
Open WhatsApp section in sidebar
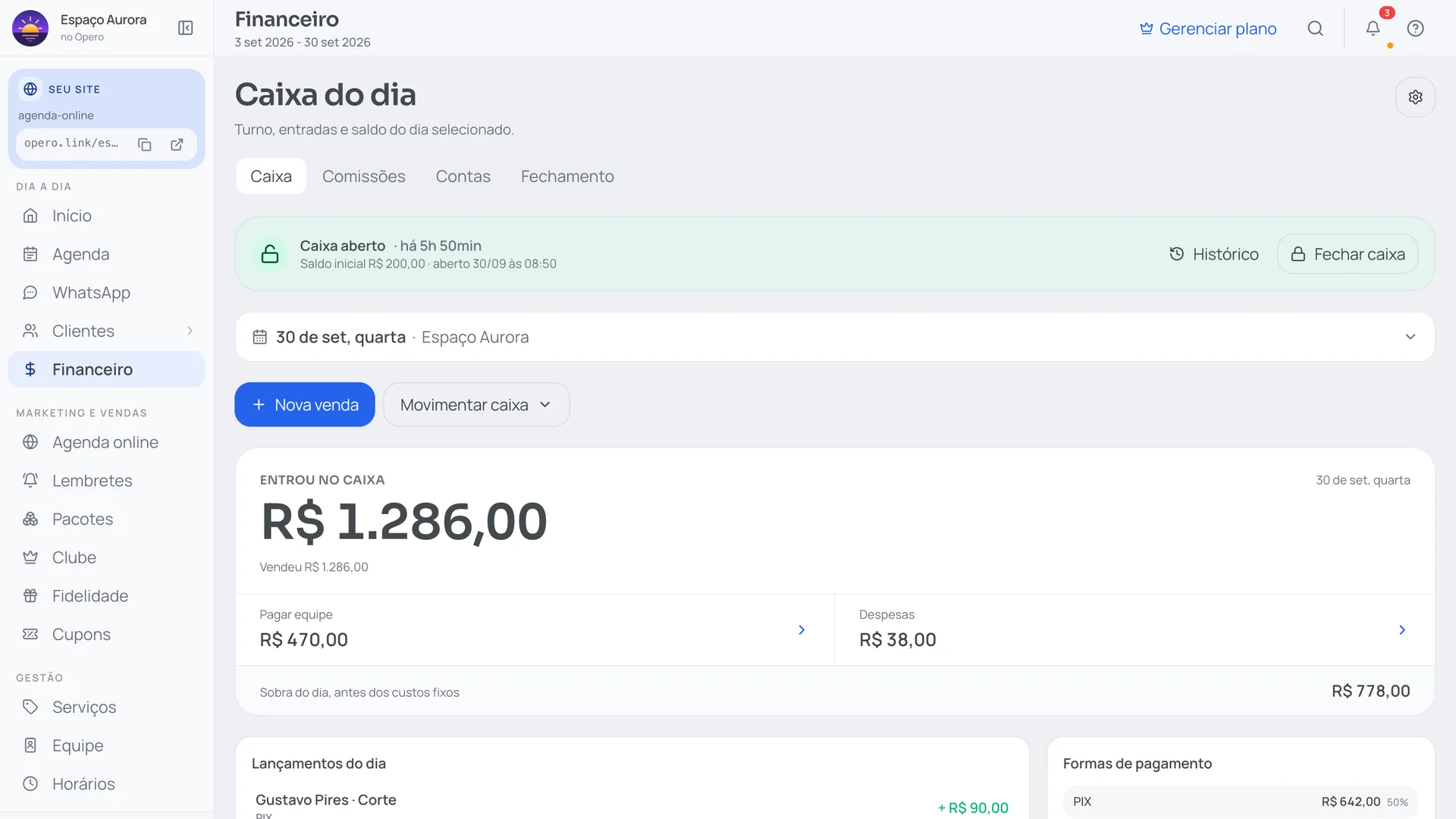[106, 293]
